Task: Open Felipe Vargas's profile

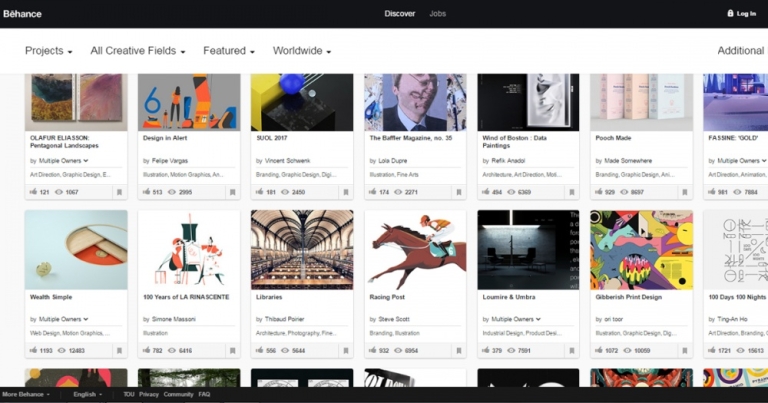Action: [x=169, y=161]
